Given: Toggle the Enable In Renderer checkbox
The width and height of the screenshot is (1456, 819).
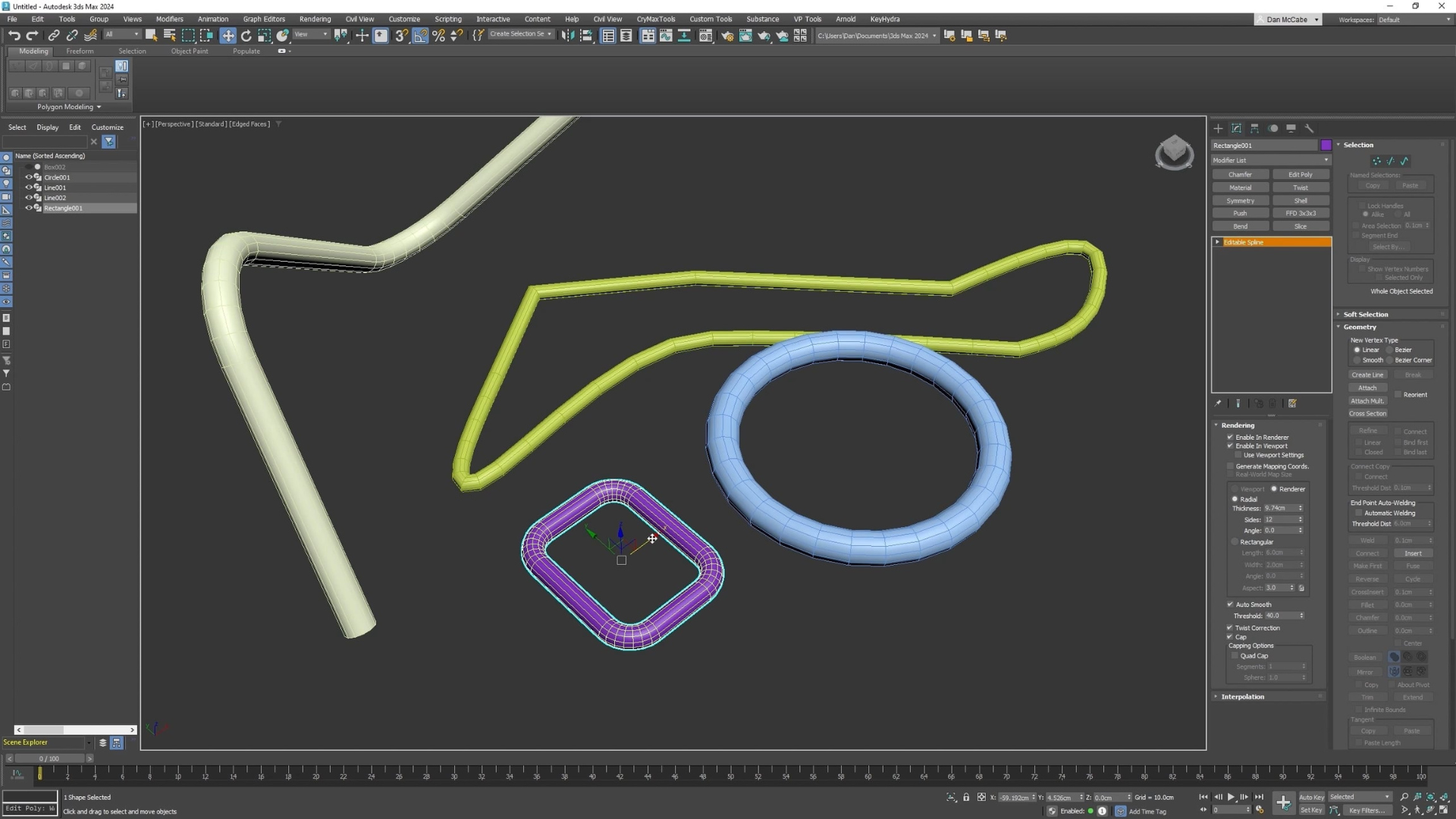Looking at the screenshot, I should coord(1230,437).
